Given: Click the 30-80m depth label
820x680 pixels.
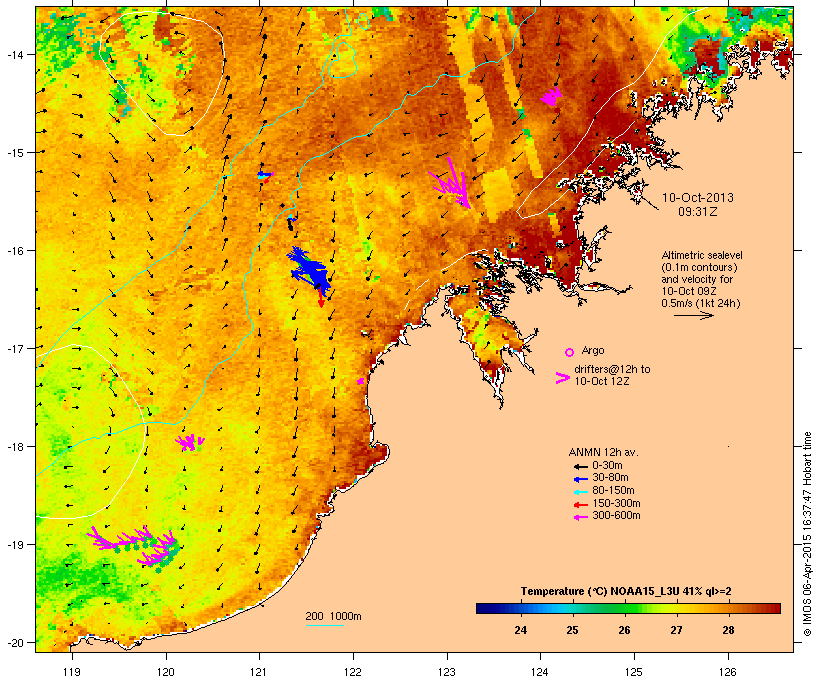Looking at the screenshot, I should click(610, 478).
